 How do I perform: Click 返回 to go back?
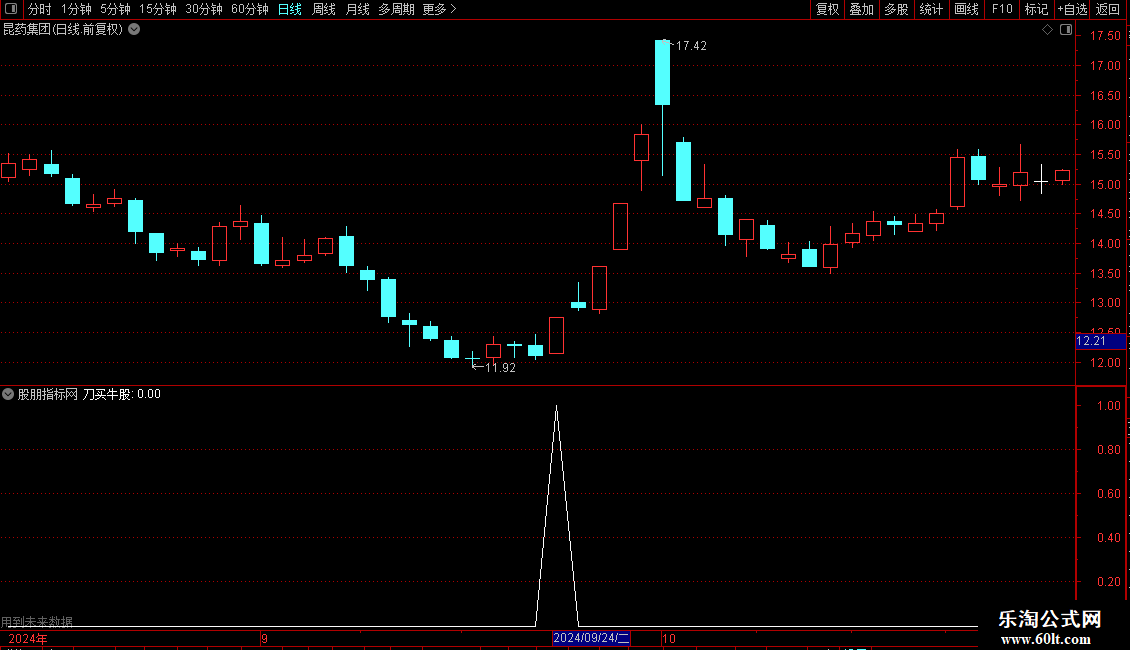(1108, 9)
